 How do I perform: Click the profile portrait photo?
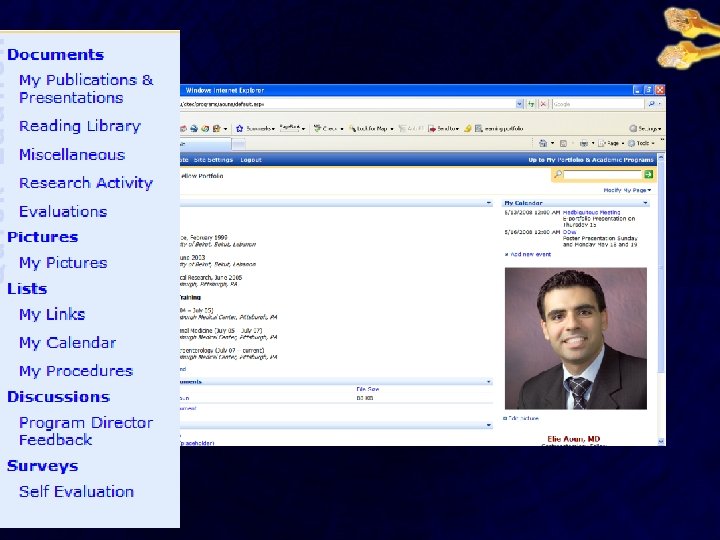pos(576,338)
